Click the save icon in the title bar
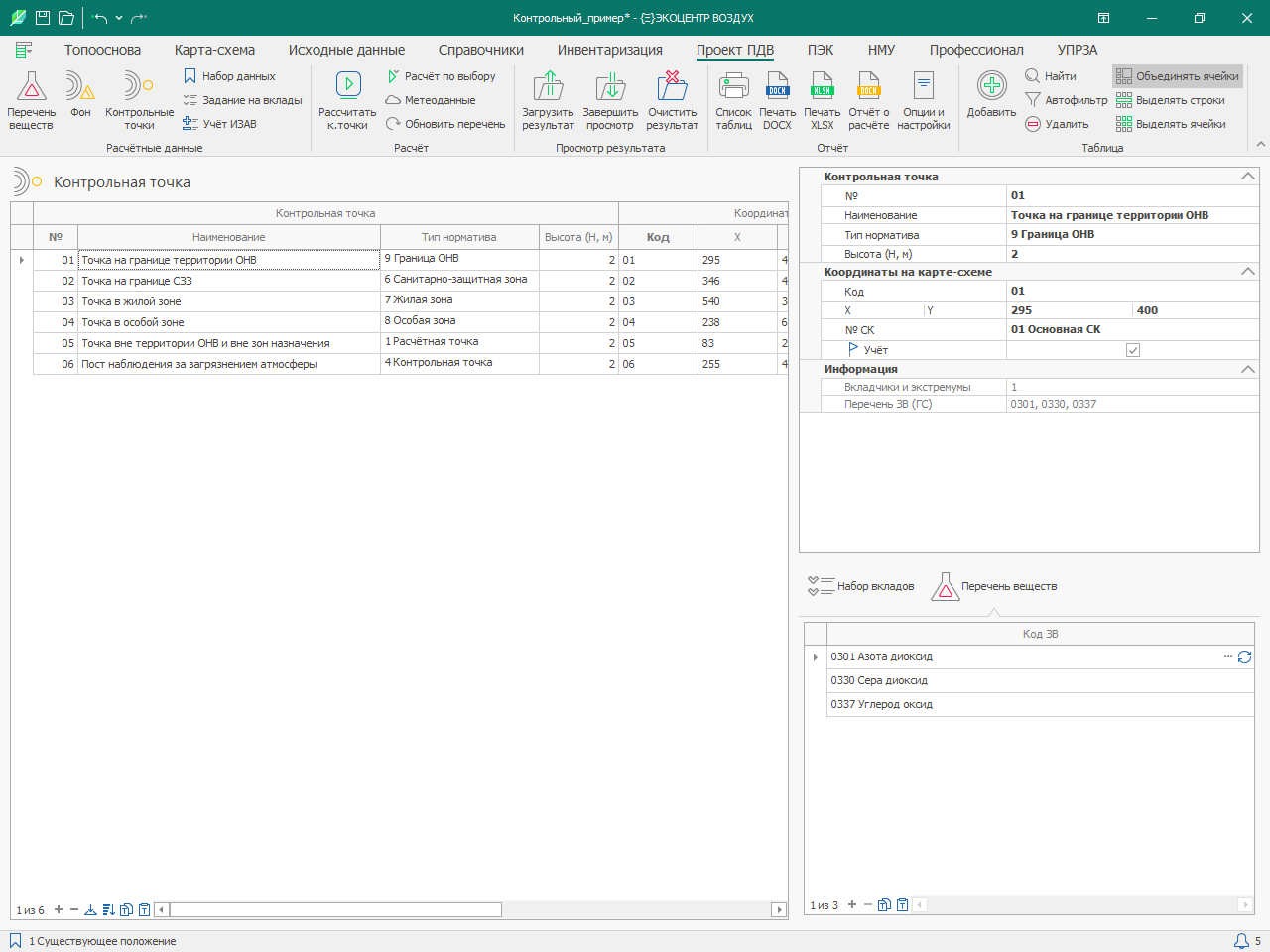The width and height of the screenshot is (1270, 952). [42, 18]
